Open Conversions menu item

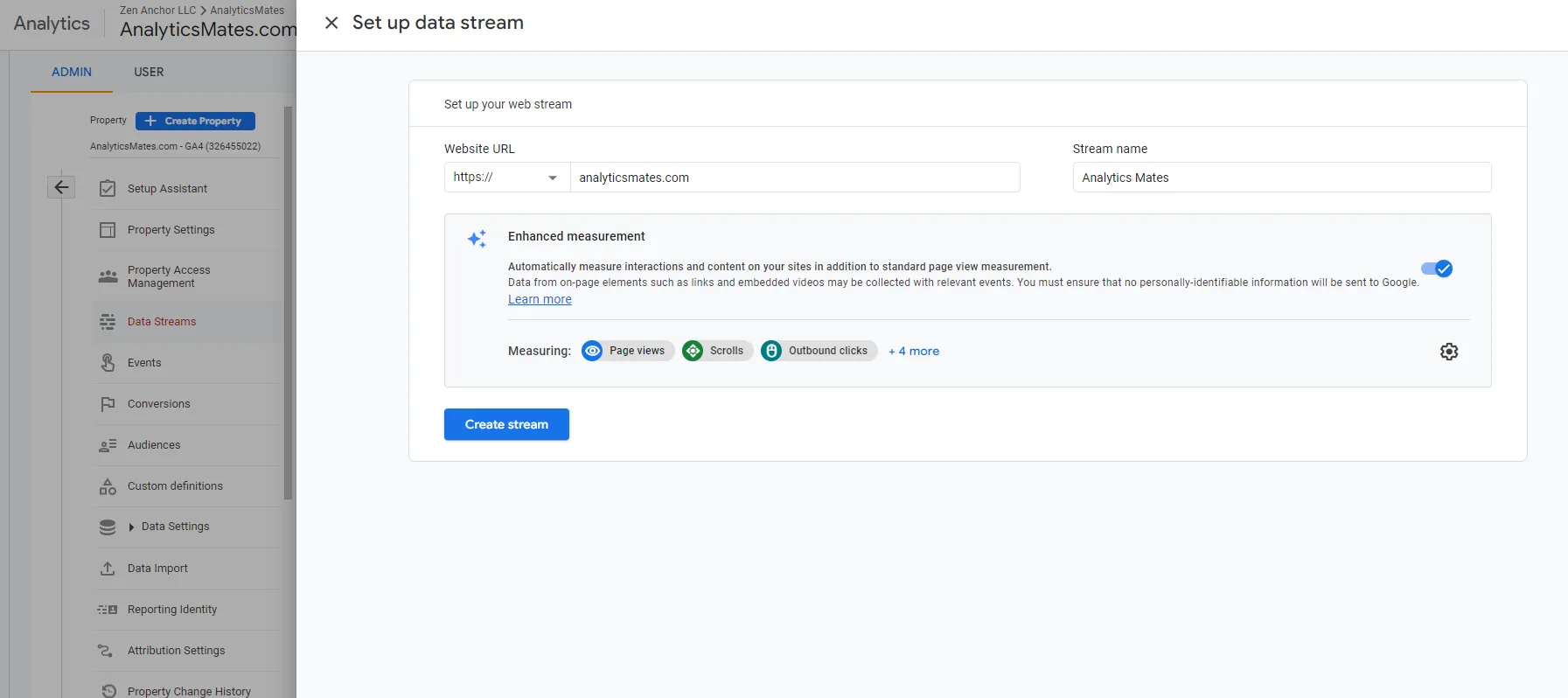tap(158, 404)
